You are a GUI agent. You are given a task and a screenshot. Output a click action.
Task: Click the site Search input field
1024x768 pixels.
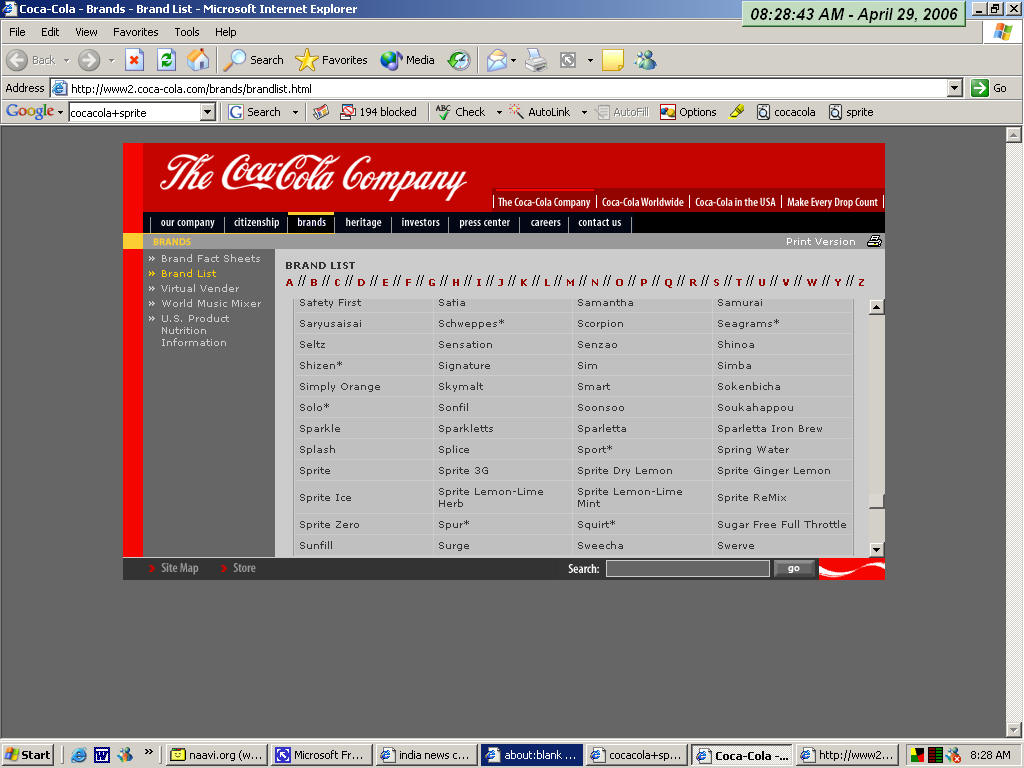click(x=688, y=569)
